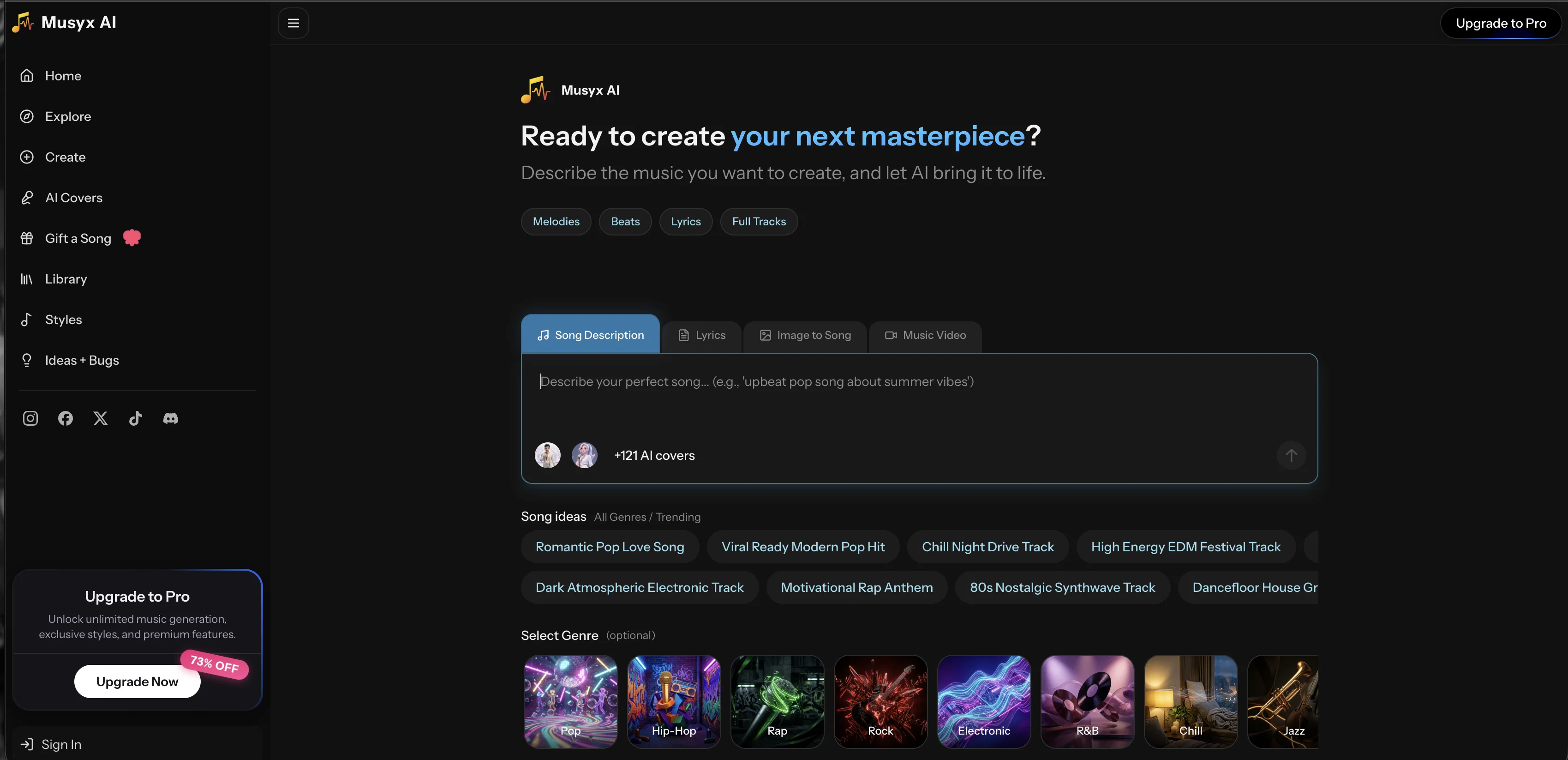Click Upgrade to Pro header button
Image resolution: width=1568 pixels, height=760 pixels.
tap(1501, 23)
